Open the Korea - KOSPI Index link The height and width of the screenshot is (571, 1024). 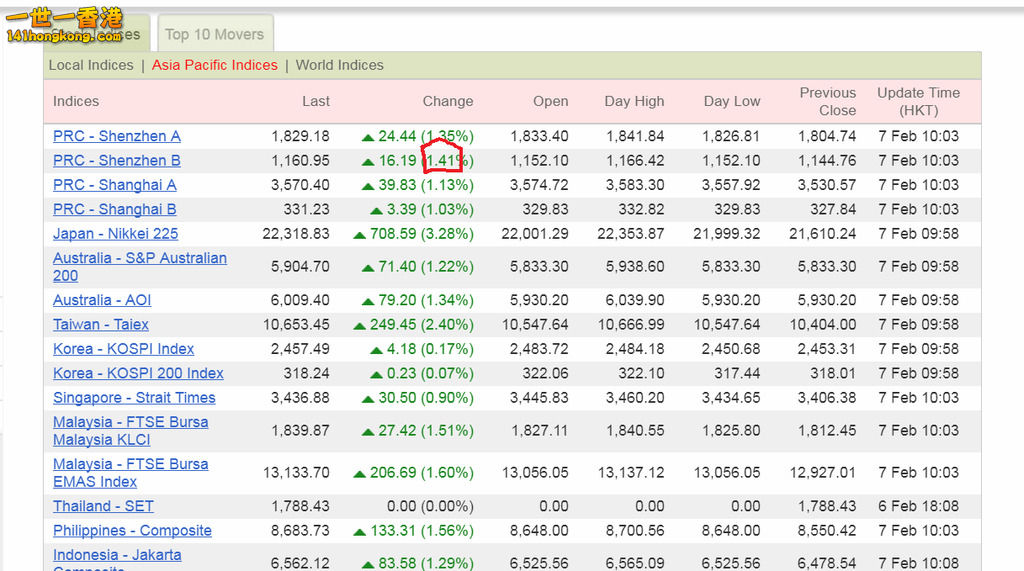(123, 349)
